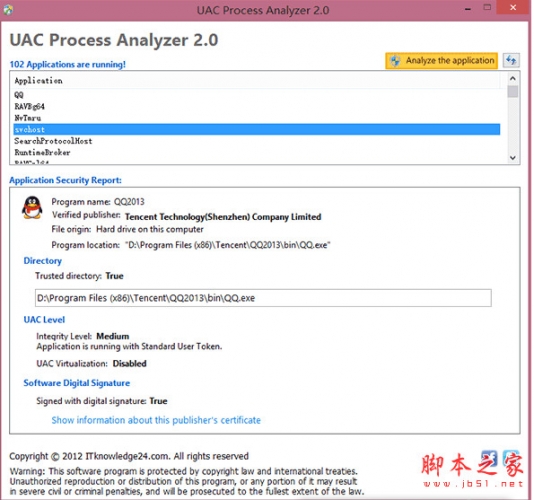The height and width of the screenshot is (500, 534).
Task: Click the Application column header
Action: coord(257,81)
